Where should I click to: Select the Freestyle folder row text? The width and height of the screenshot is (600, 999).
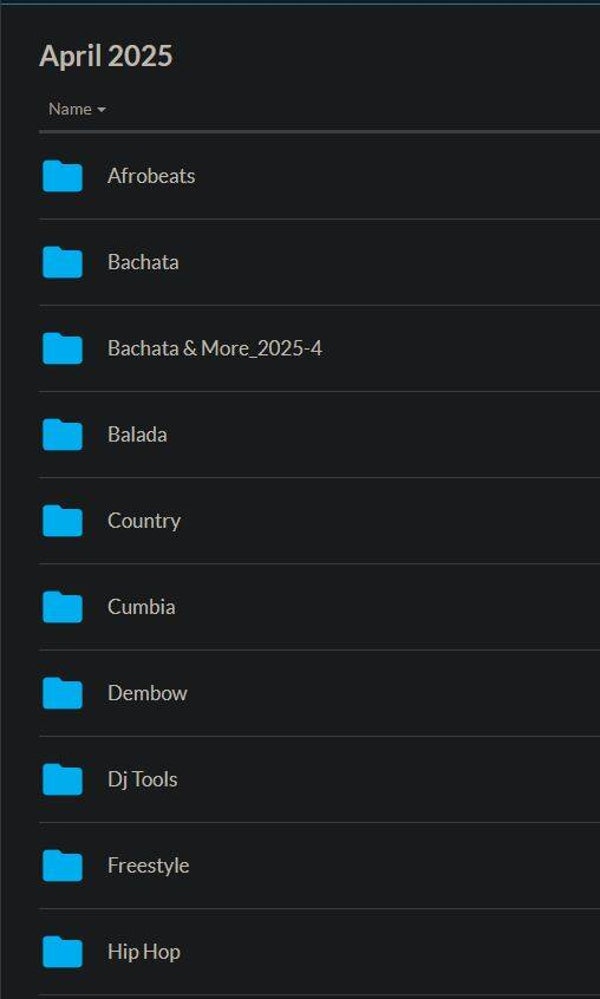[x=148, y=865]
